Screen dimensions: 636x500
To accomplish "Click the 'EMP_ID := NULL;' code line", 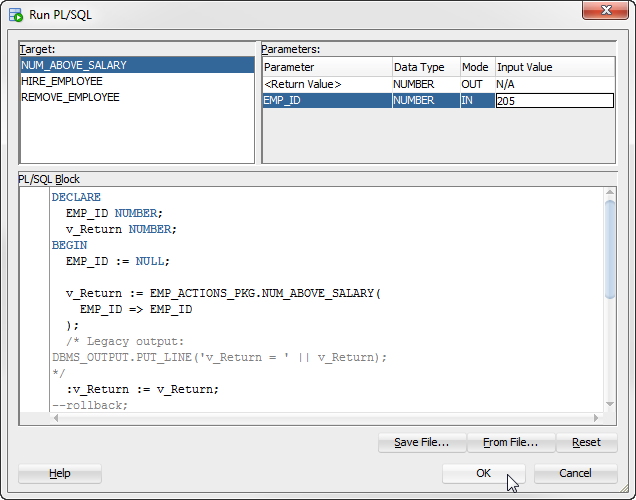I will [118, 261].
